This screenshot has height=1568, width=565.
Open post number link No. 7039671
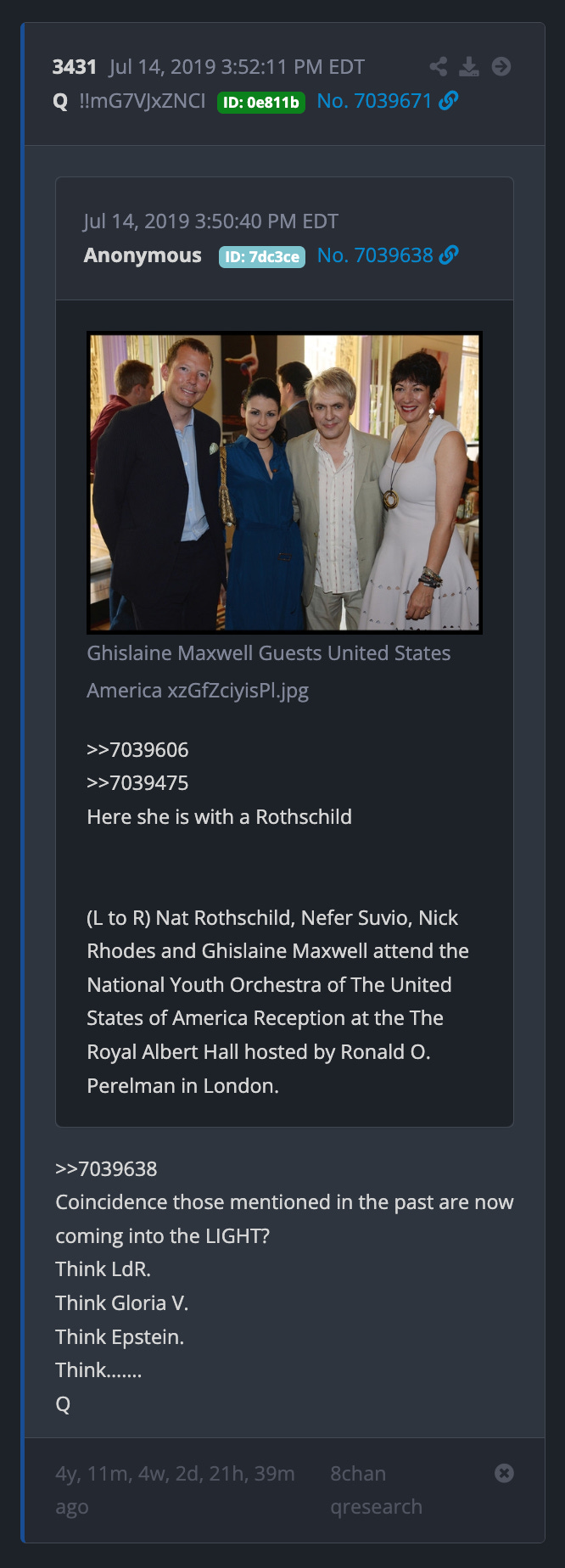click(x=374, y=101)
